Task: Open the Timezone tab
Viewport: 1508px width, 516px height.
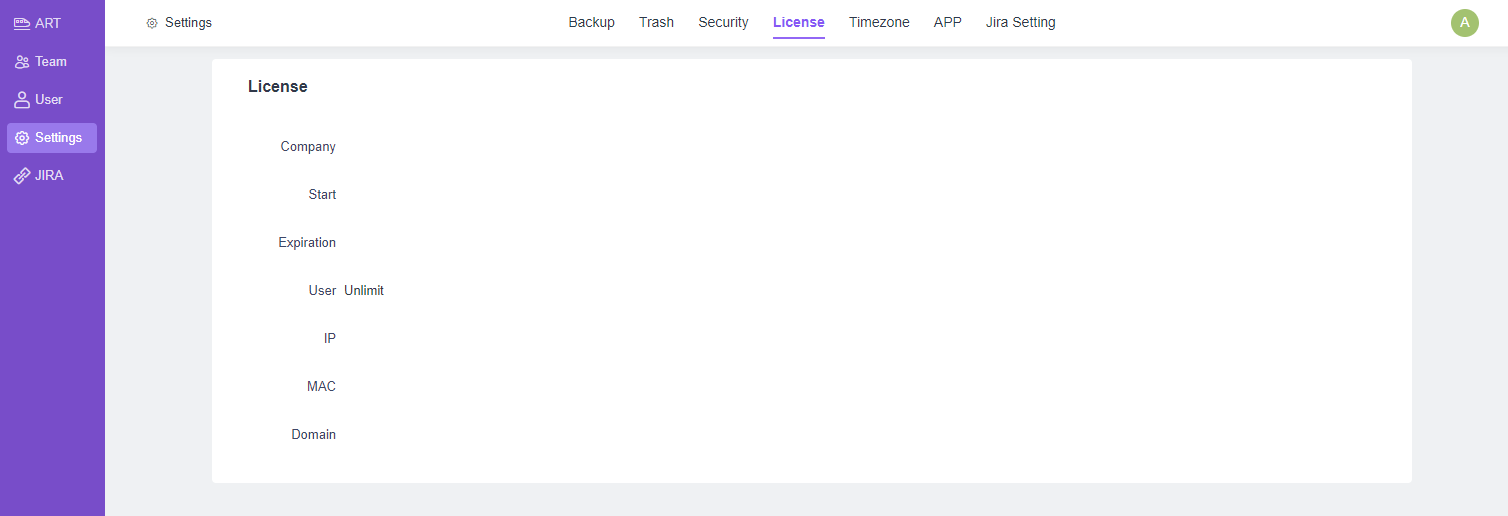Action: click(879, 22)
